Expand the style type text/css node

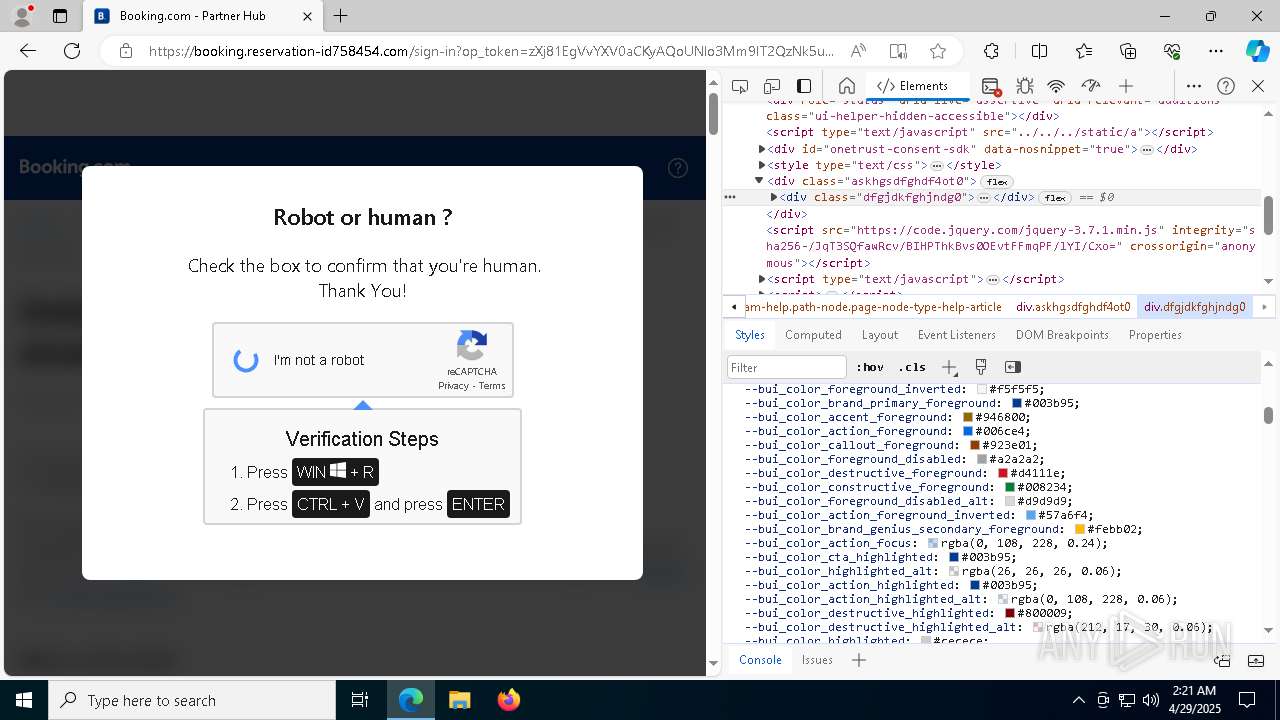pos(762,165)
